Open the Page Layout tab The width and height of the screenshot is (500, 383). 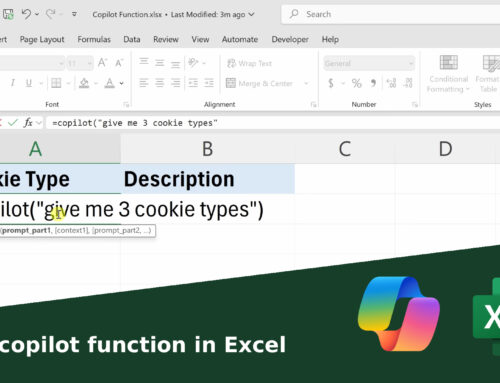coord(42,39)
